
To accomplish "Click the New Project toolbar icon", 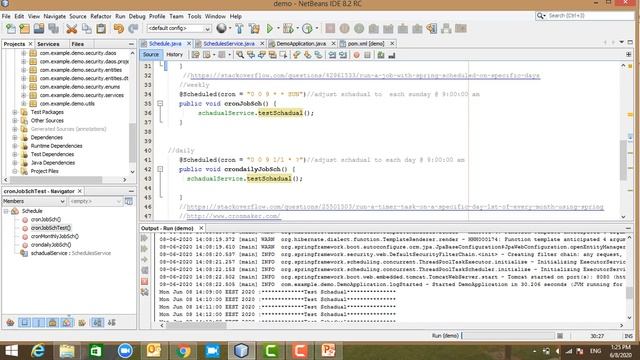I will pyautogui.click(x=24, y=29).
